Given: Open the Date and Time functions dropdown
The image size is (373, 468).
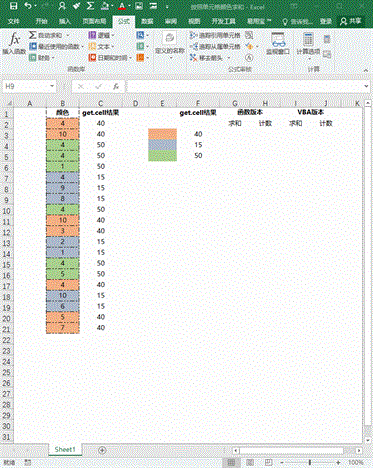Looking at the screenshot, I should pyautogui.click(x=111, y=58).
